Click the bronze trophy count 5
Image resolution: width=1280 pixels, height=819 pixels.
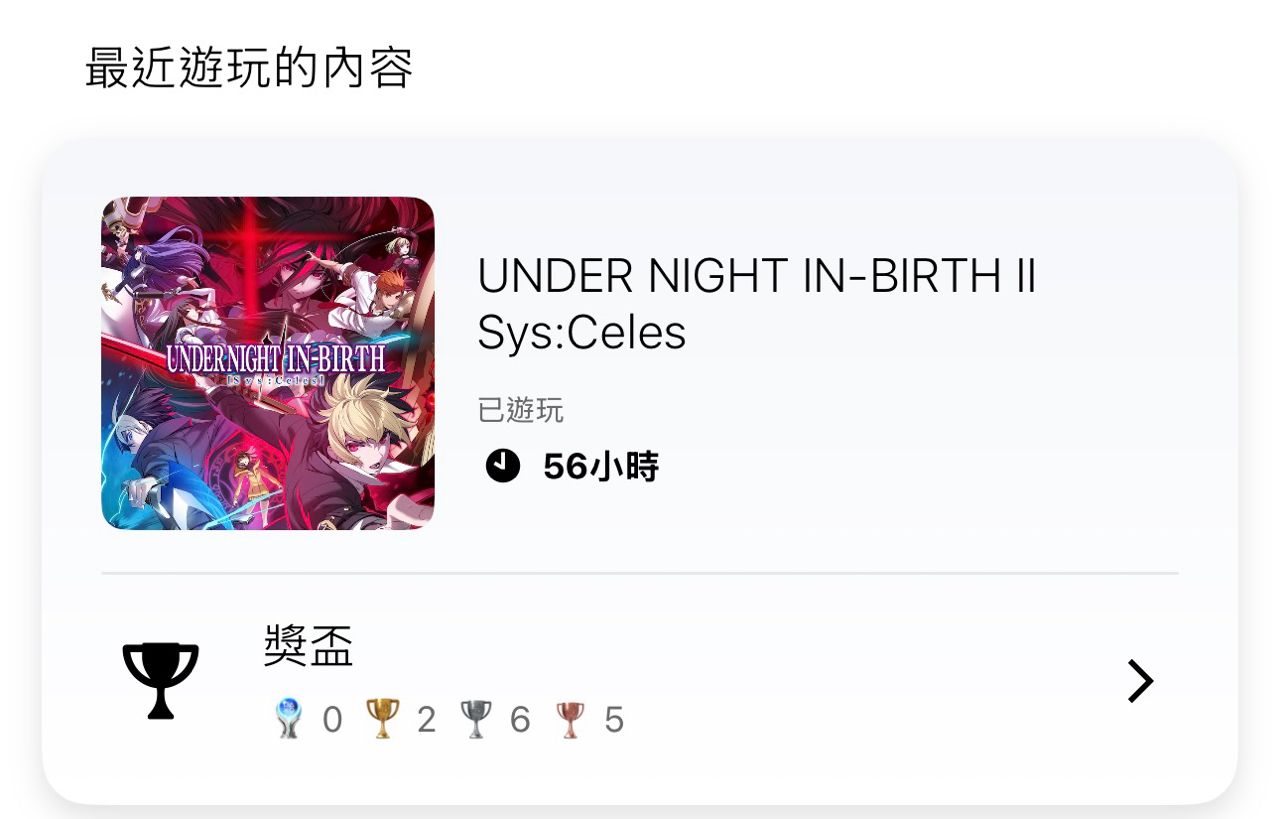click(614, 720)
